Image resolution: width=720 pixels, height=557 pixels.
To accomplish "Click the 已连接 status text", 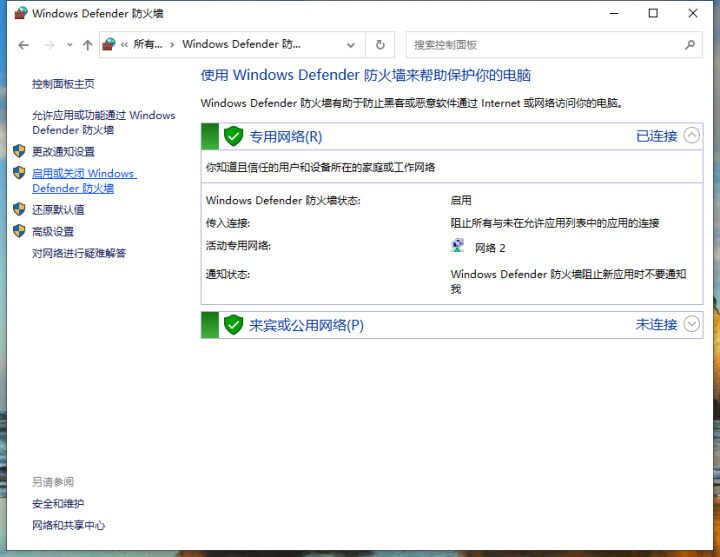I will [657, 136].
